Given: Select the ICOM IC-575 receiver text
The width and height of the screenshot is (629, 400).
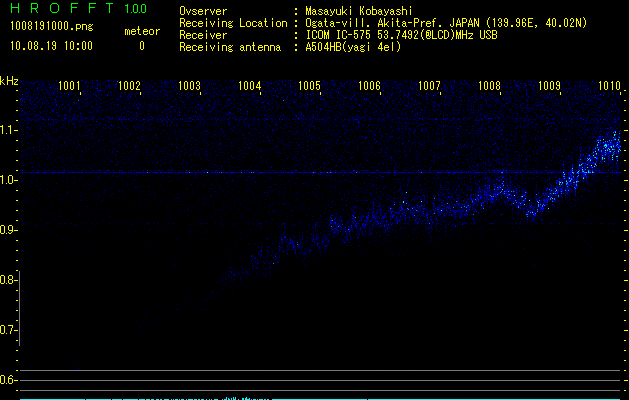Looking at the screenshot, I should click(x=401, y=35).
